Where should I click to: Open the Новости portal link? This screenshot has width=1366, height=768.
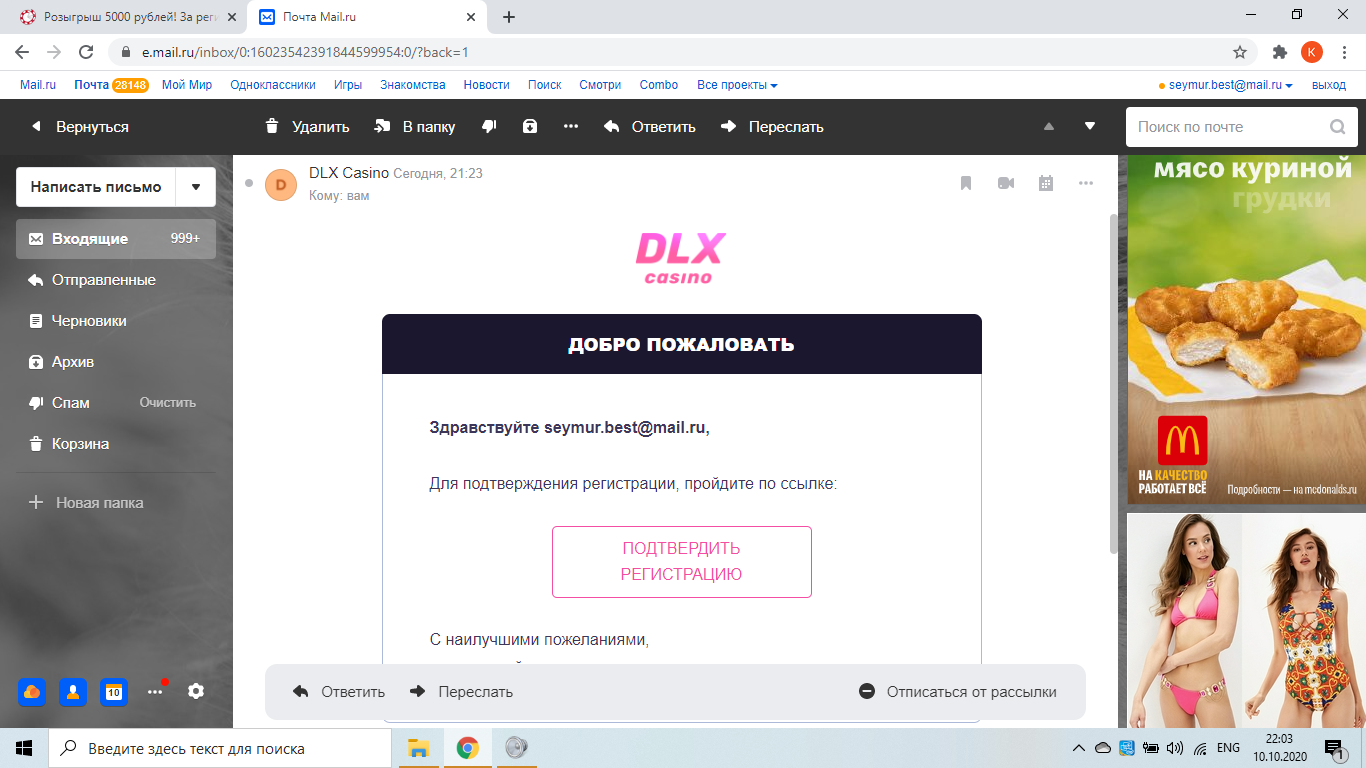point(487,85)
